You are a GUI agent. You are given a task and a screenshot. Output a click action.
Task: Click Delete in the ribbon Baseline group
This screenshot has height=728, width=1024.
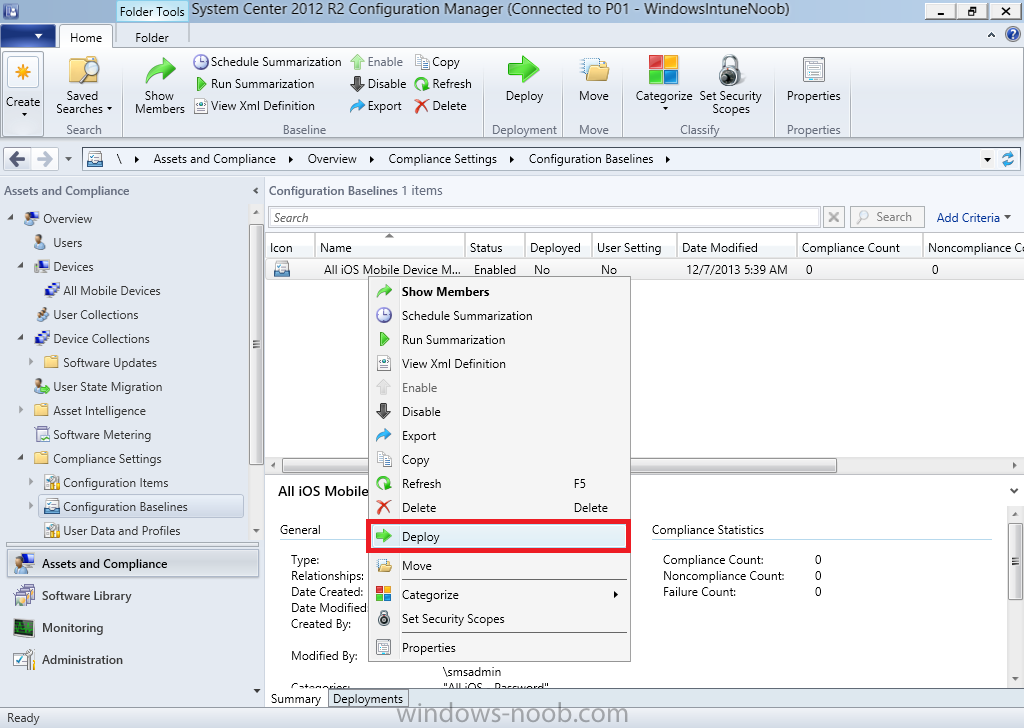coord(441,106)
